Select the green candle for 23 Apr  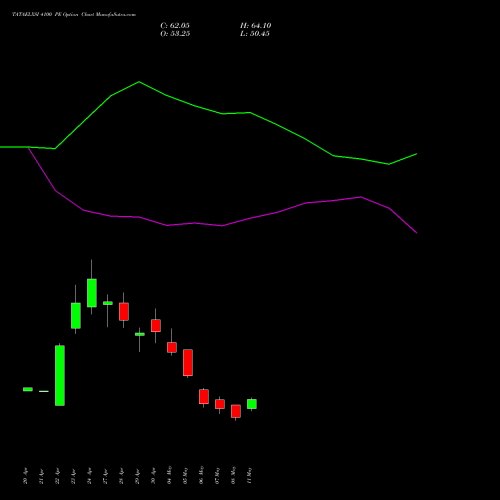tap(76, 315)
